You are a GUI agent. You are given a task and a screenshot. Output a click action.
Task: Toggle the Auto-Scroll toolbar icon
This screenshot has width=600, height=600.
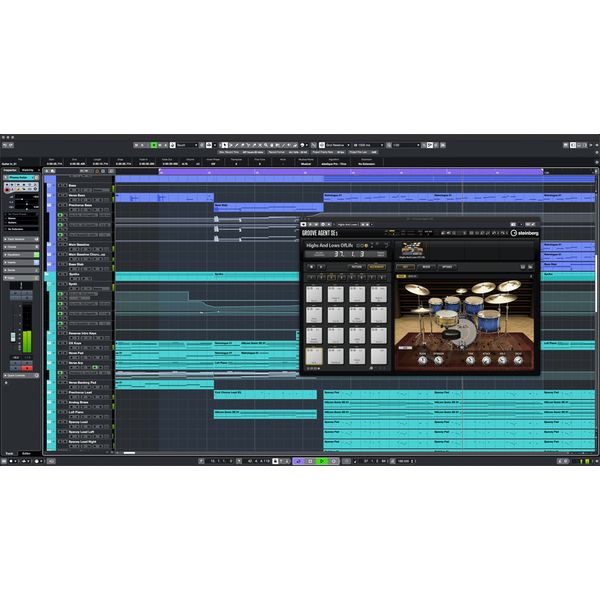pyautogui.click(x=209, y=145)
